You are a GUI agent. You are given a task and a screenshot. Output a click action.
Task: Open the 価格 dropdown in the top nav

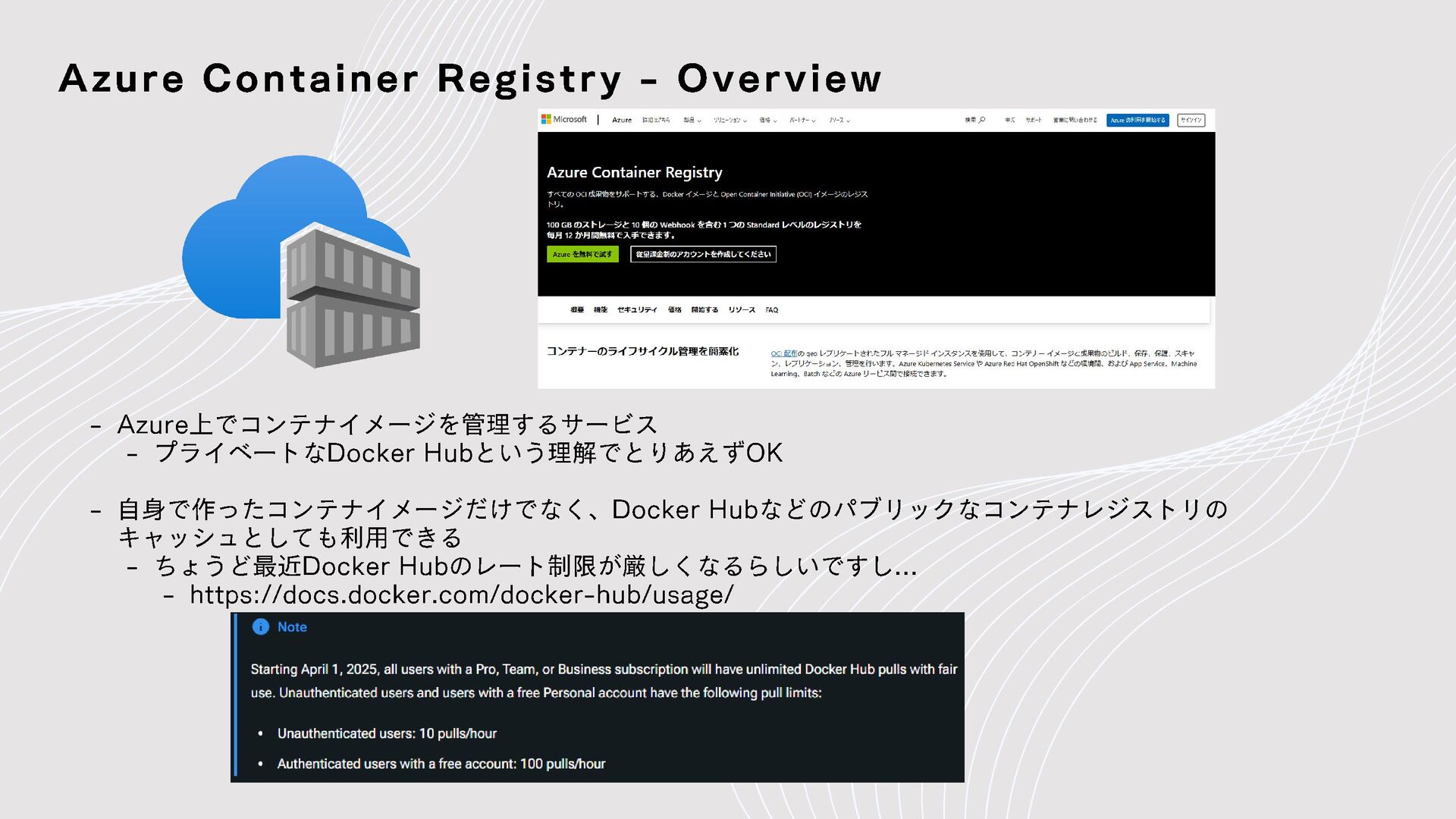point(767,121)
